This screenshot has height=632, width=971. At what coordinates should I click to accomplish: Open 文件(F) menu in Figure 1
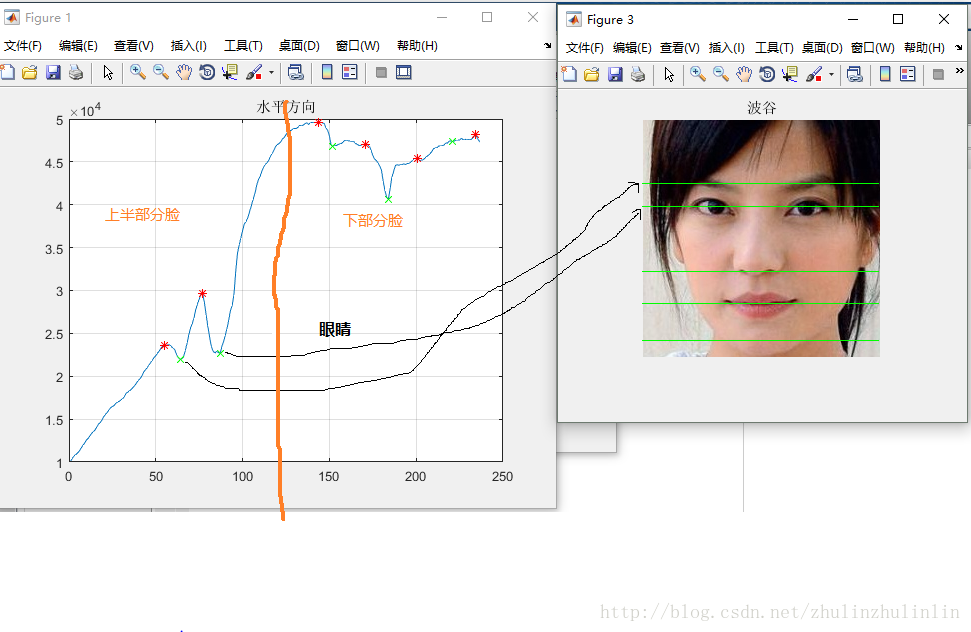tap(23, 46)
